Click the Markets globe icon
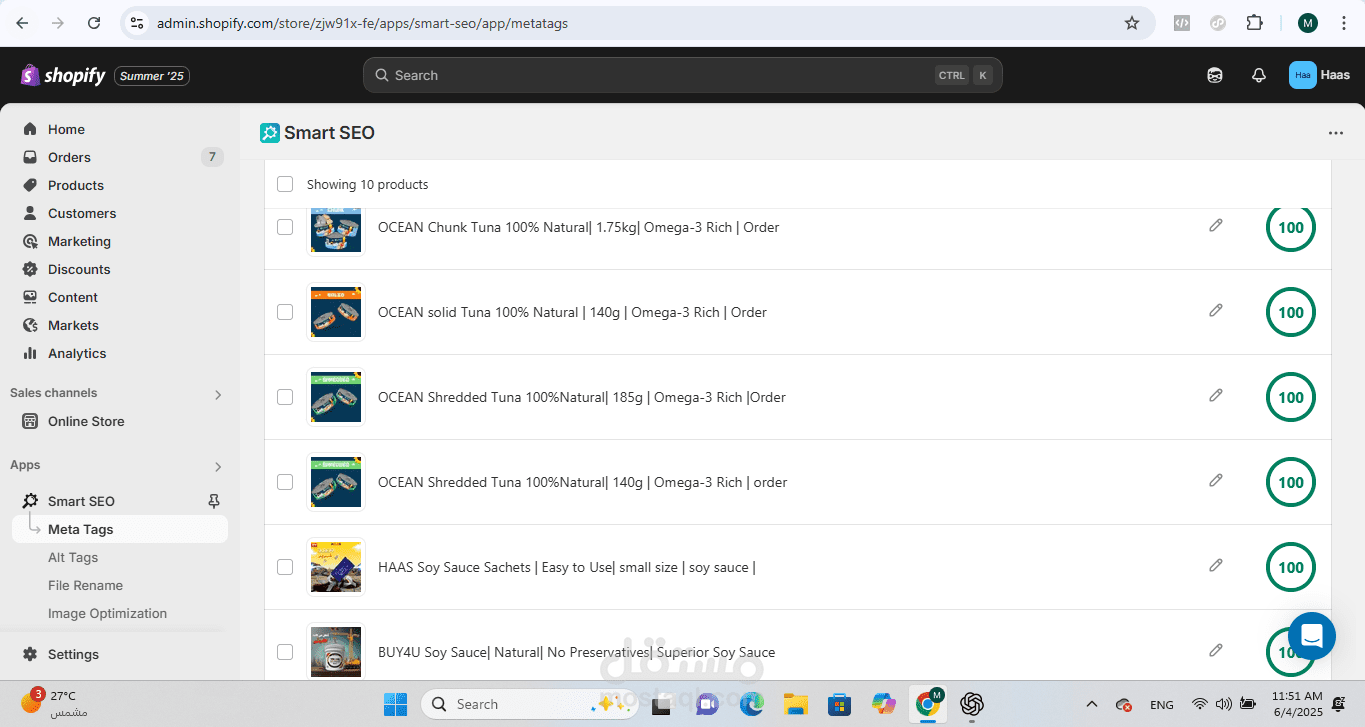This screenshot has width=1365, height=727. coord(30,325)
